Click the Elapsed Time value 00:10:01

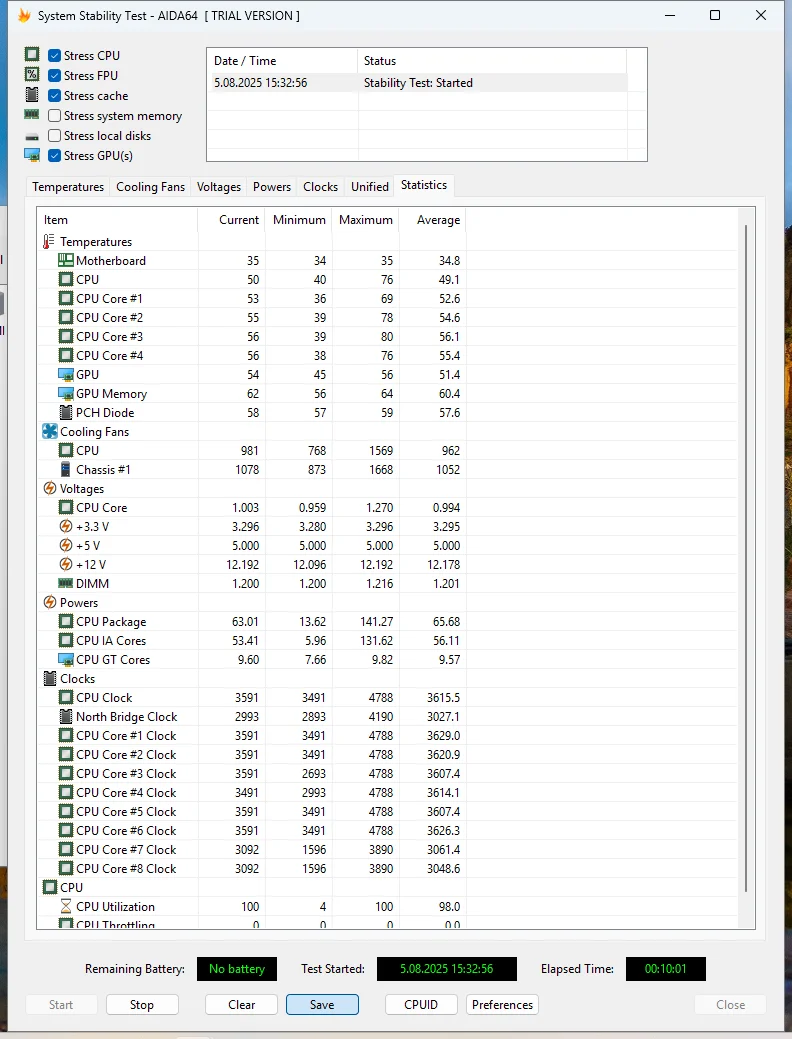click(x=665, y=969)
